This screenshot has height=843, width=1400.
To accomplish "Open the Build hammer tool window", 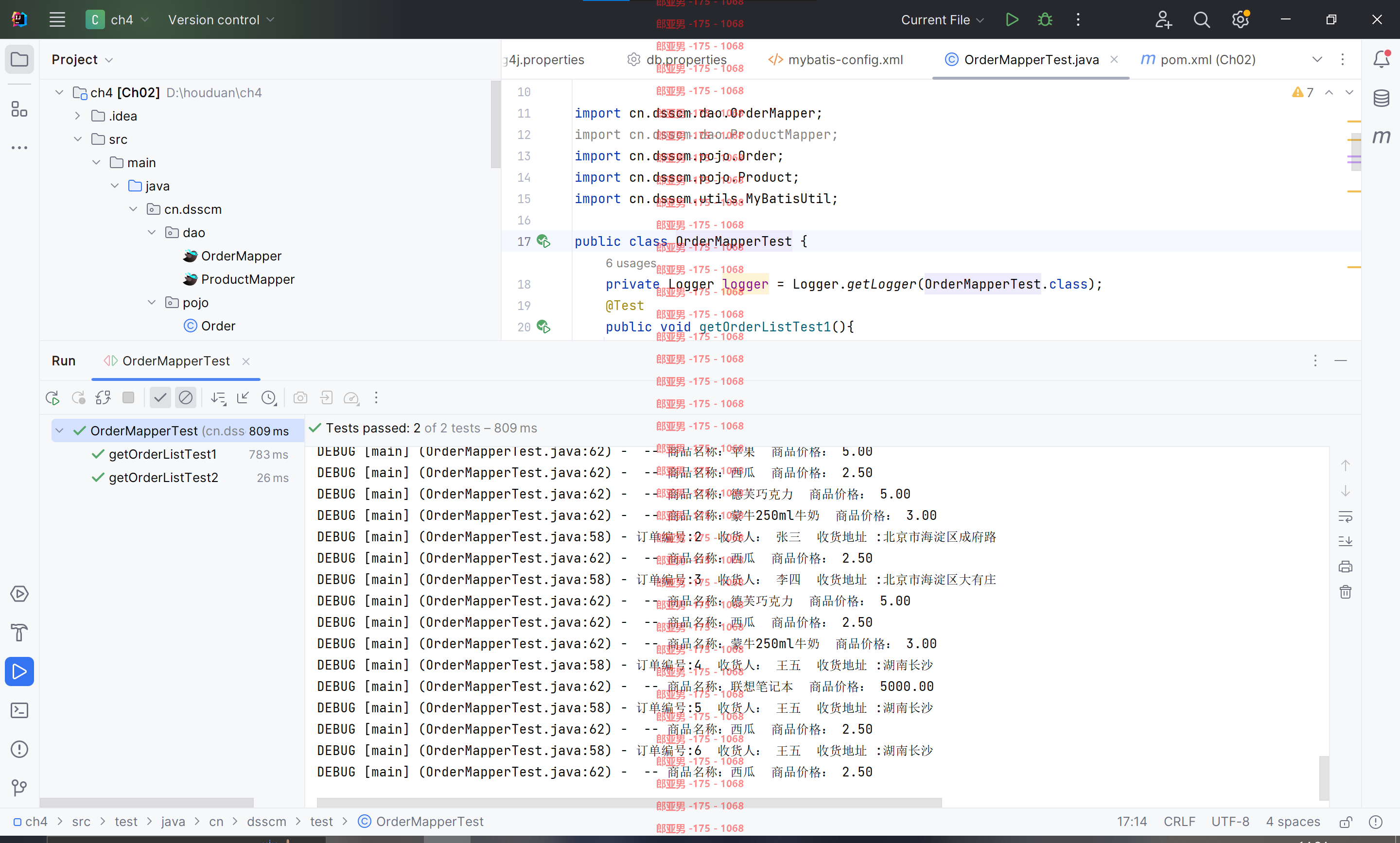I will click(19, 633).
